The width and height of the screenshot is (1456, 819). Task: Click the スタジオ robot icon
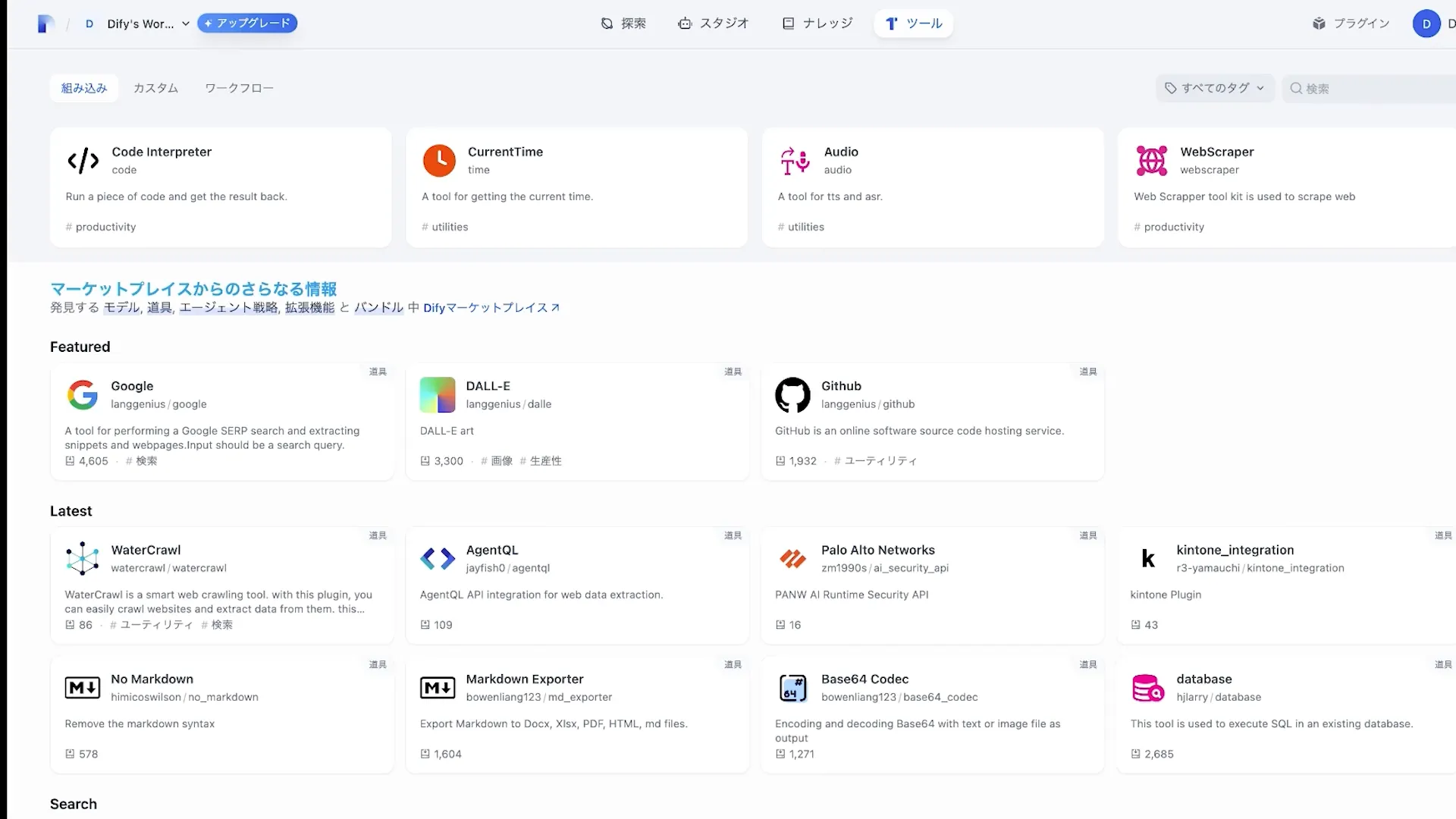pyautogui.click(x=685, y=24)
